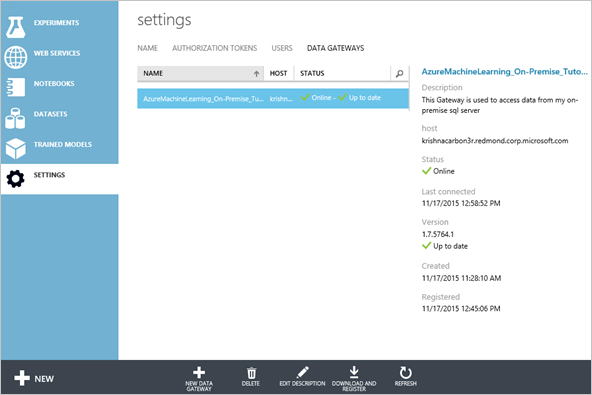Open Experiments flask icon in sidebar
Viewport: 592px width, 395px height.
coord(15,26)
